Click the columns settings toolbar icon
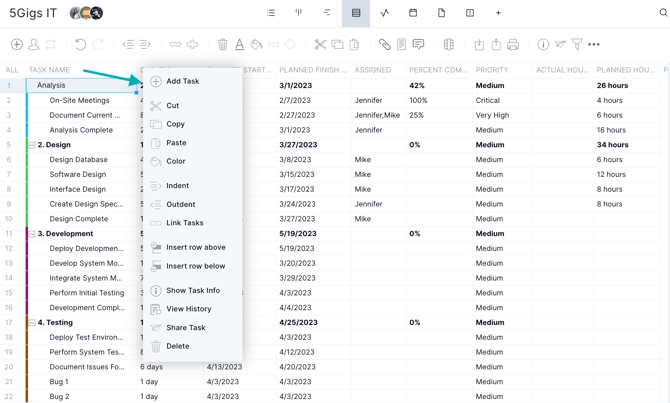Viewport: 670px width, 403px height. [x=449, y=44]
